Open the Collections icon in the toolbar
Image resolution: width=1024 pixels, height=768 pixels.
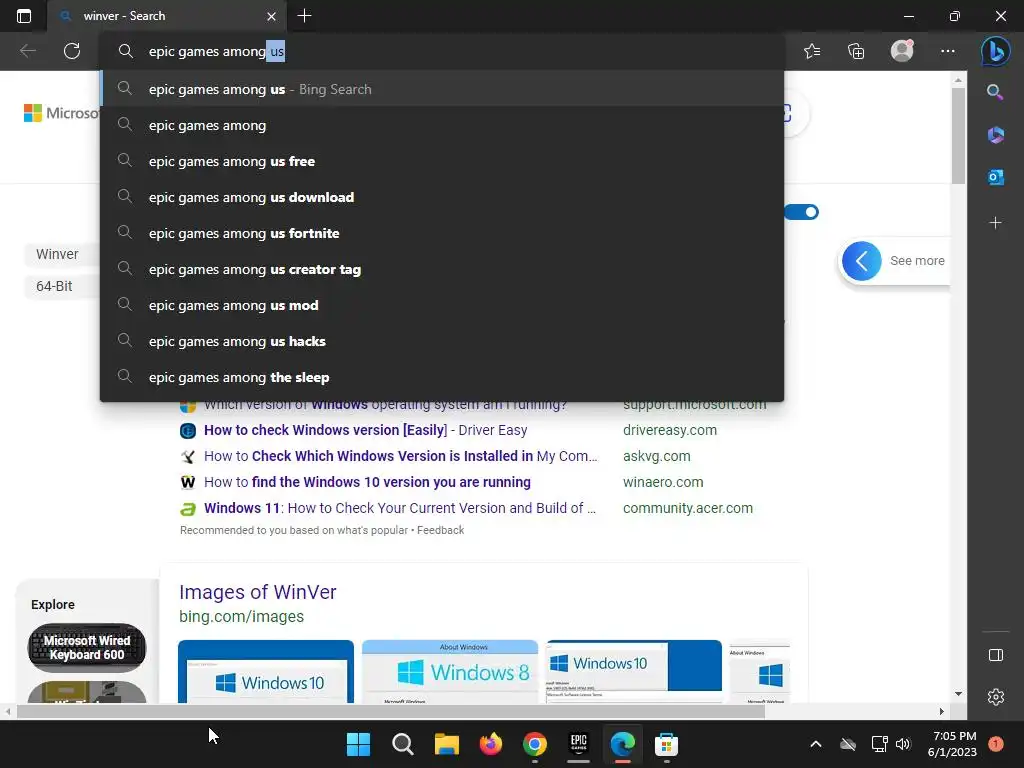click(856, 51)
